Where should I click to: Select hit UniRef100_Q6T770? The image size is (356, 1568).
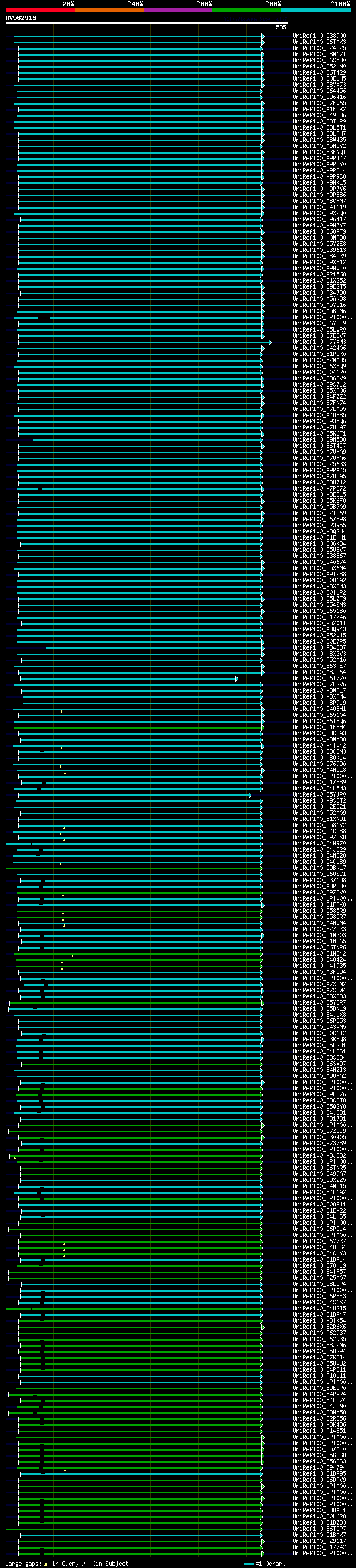[x=319, y=679]
